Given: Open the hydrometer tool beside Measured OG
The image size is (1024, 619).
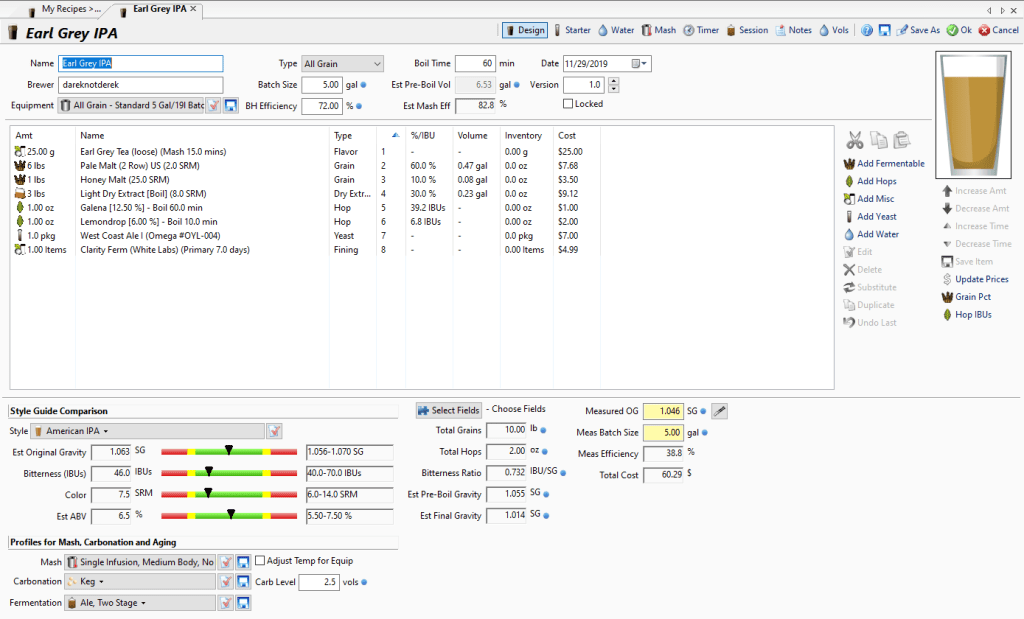Looking at the screenshot, I should coord(719,411).
